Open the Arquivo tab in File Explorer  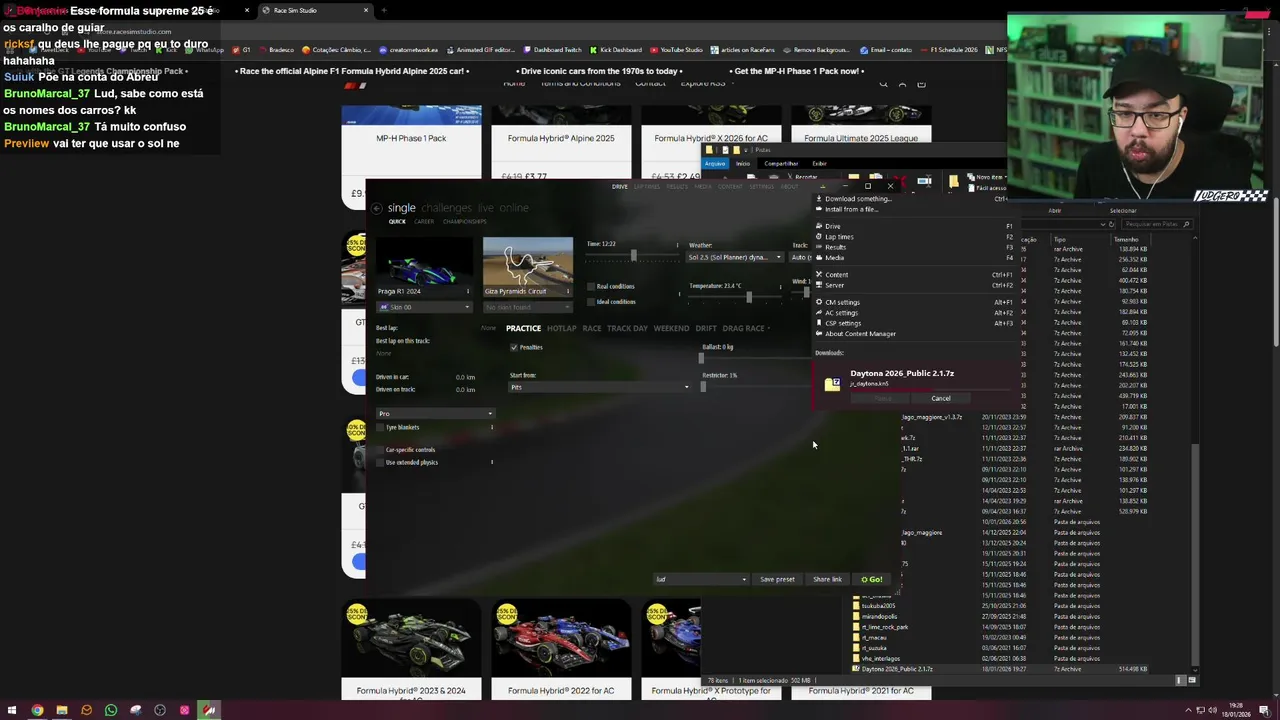tap(715, 163)
